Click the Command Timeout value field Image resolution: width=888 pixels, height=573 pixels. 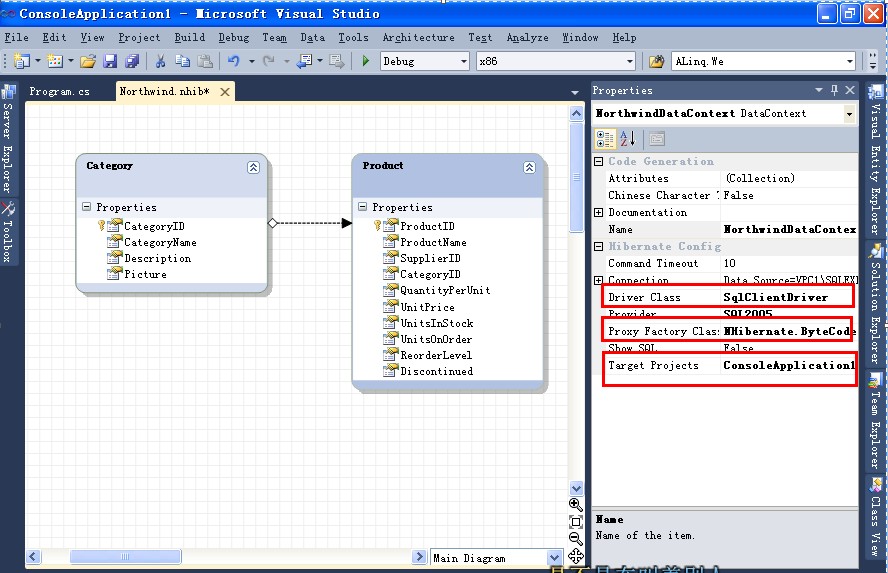[x=789, y=263]
